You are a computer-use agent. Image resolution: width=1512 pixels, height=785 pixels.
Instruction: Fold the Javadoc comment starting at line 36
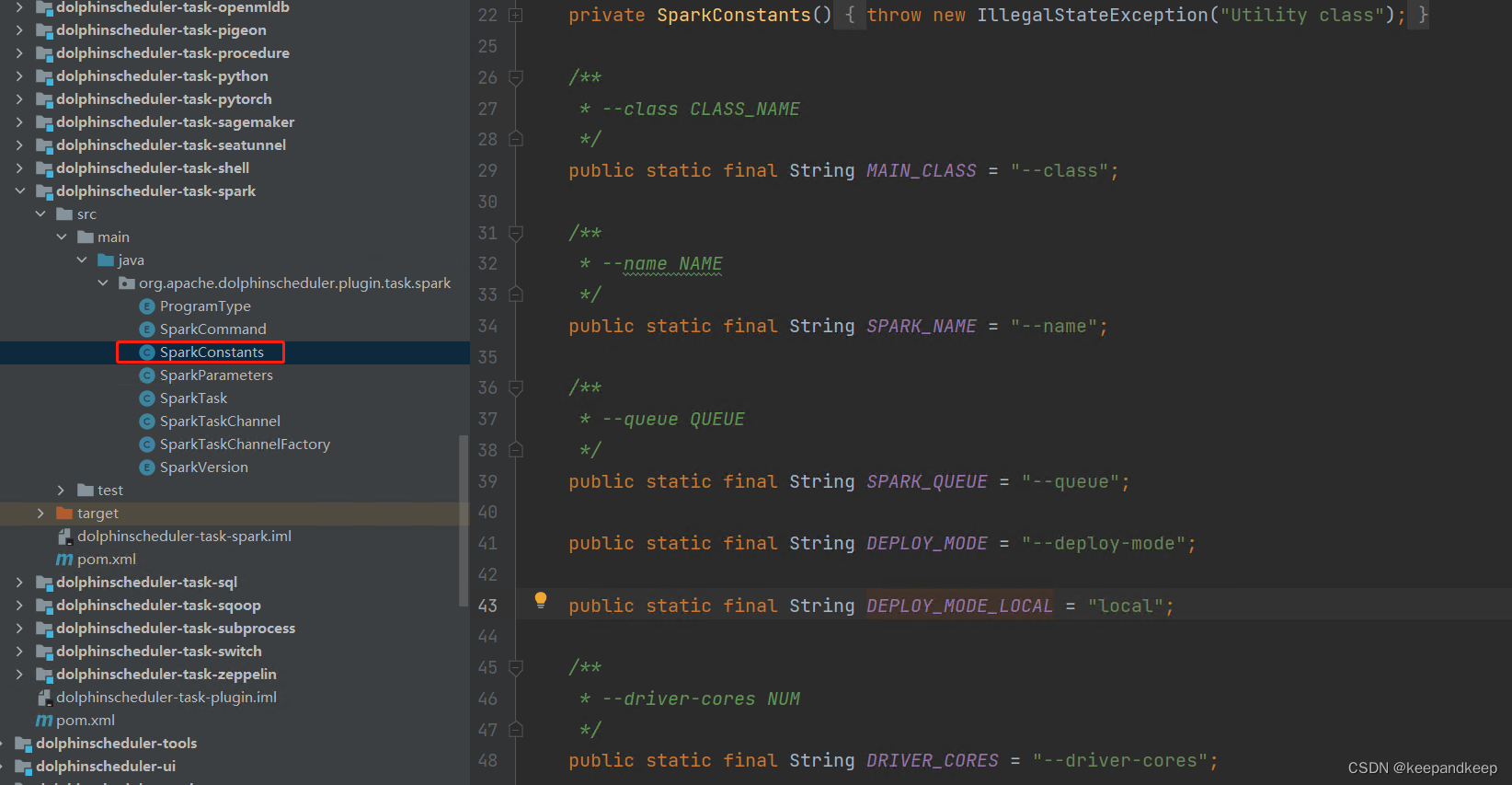point(516,387)
